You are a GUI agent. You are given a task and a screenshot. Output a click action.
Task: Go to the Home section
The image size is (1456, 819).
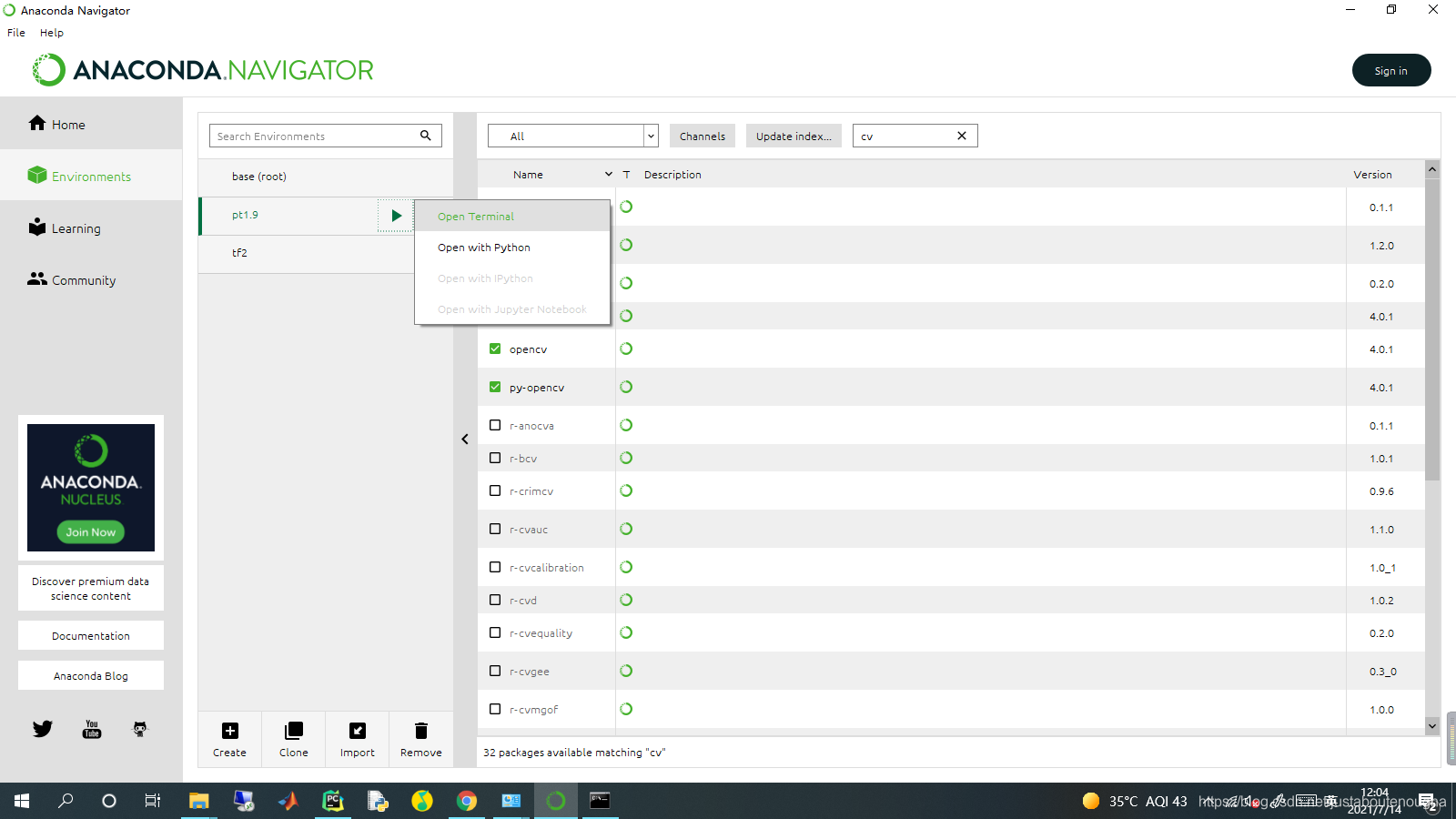[56, 124]
